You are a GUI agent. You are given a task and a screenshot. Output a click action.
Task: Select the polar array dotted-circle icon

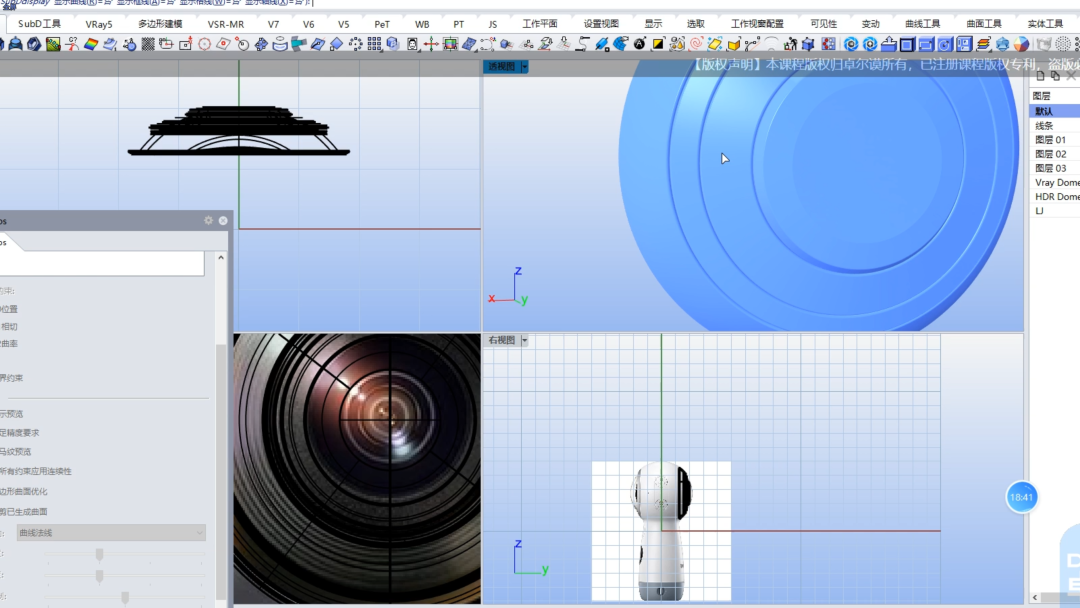[355, 44]
